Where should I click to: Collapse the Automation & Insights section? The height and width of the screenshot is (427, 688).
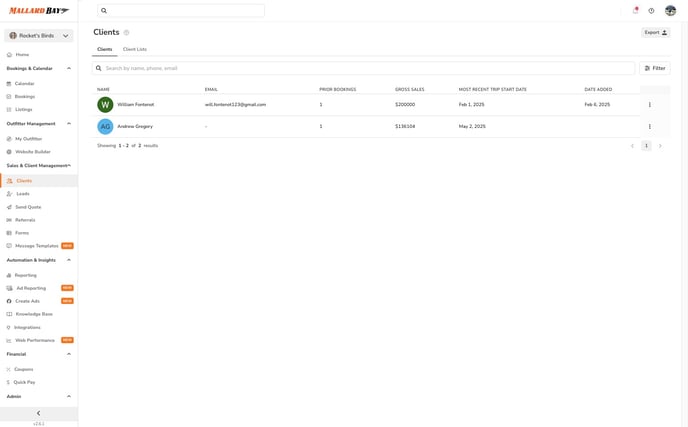point(69,260)
